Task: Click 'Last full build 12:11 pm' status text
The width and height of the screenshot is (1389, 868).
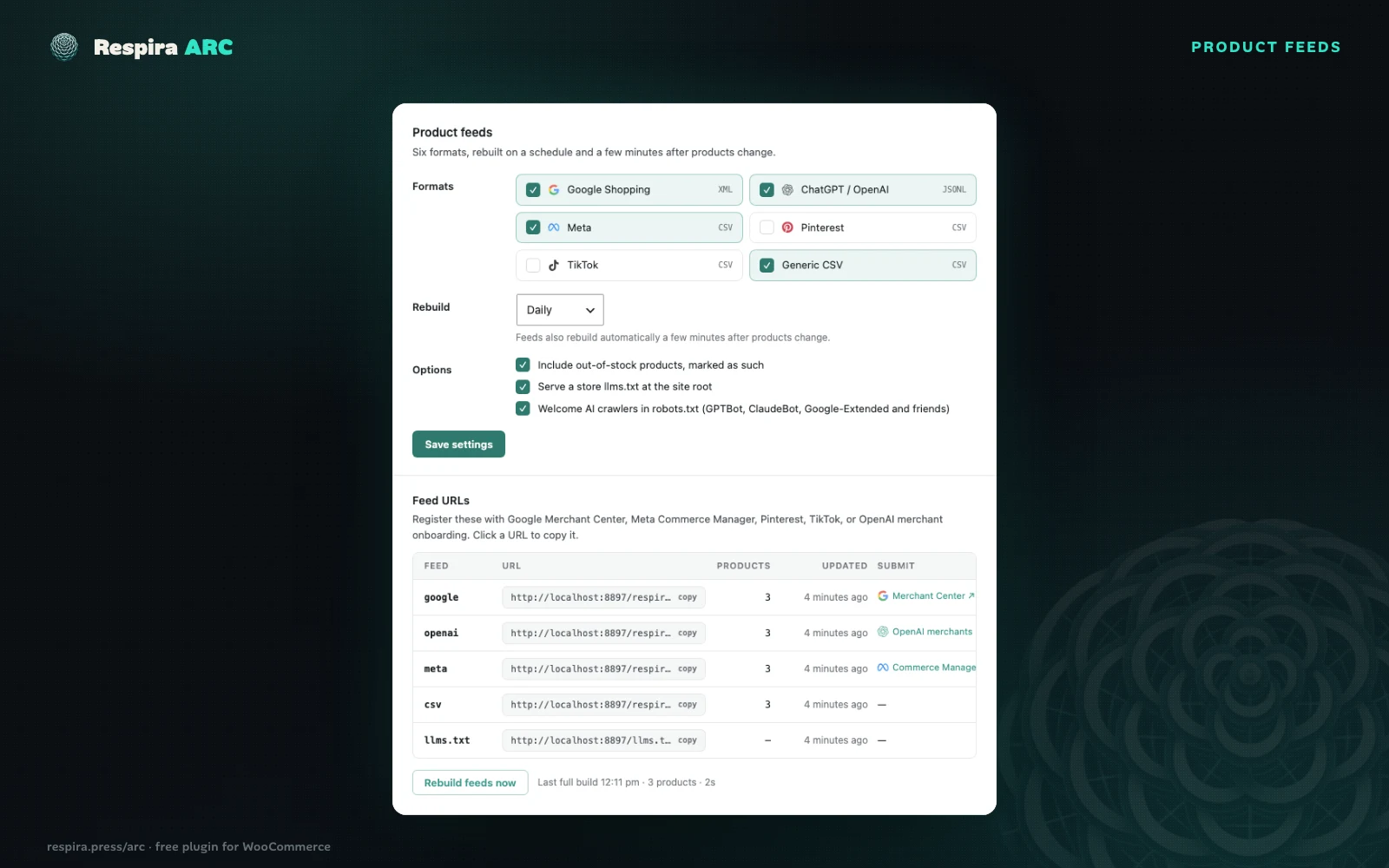Action: pos(589,783)
